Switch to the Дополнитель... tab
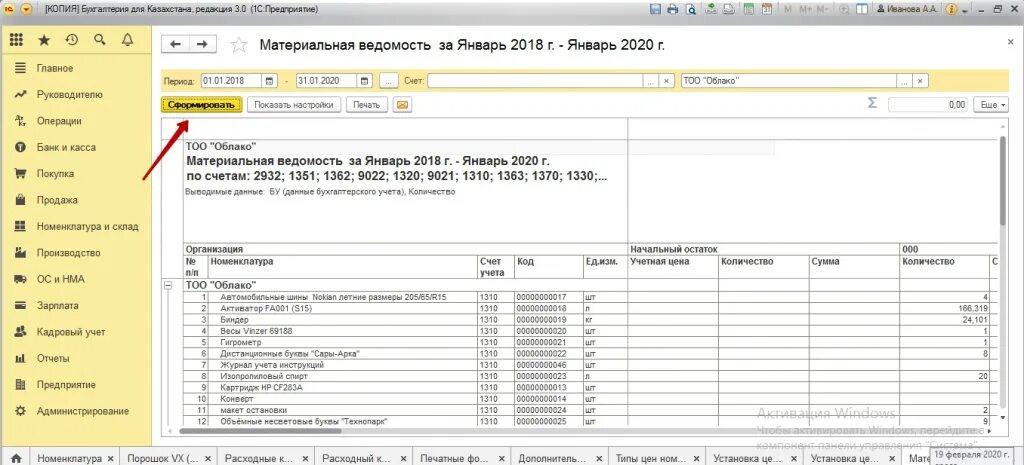Screen dimensions: 1024x465 552,458
